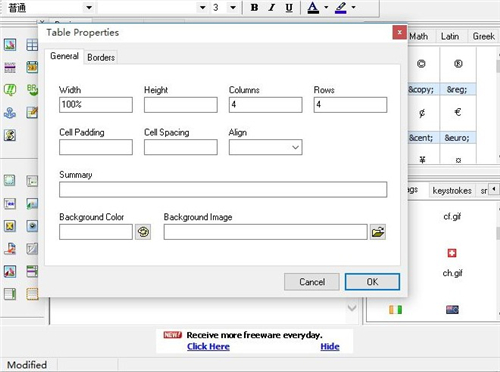Click the Background Color field

pyautogui.click(x=96, y=232)
